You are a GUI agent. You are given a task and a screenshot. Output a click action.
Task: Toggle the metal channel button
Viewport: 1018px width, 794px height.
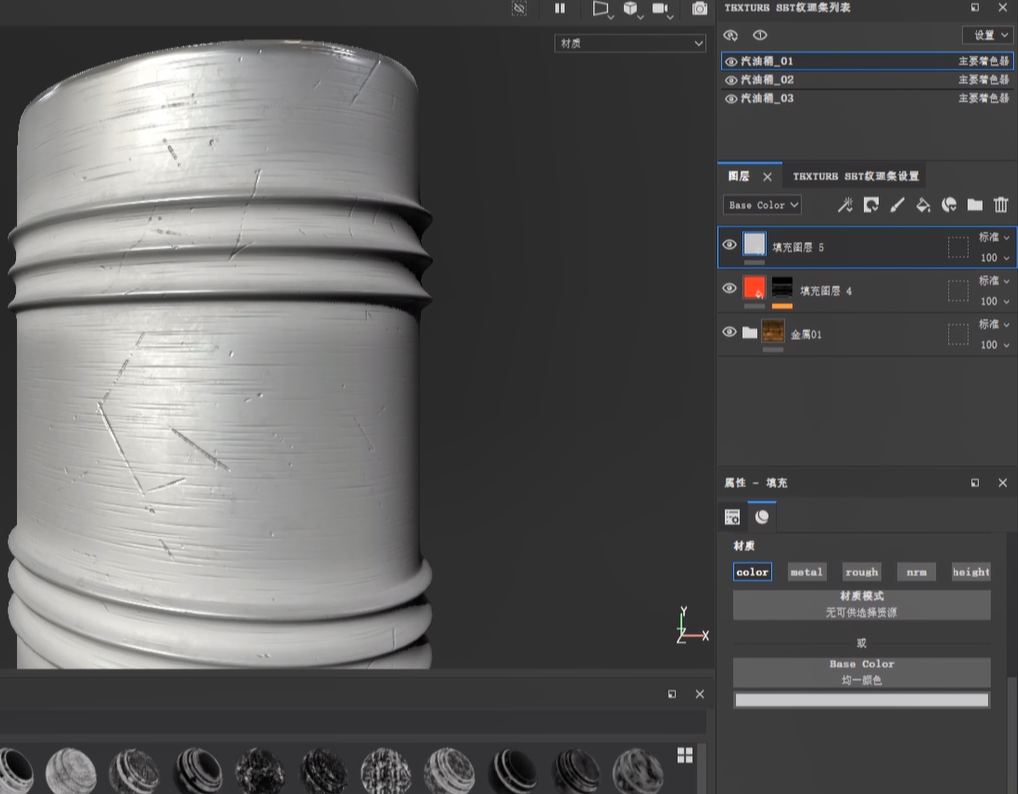tap(806, 572)
